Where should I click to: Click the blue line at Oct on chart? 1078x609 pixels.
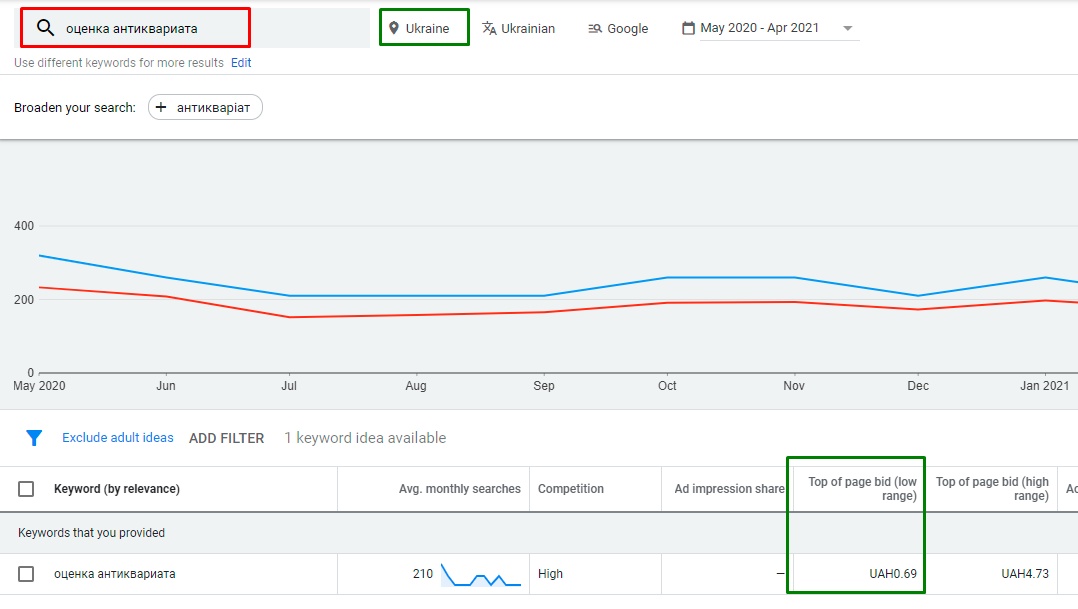click(667, 277)
